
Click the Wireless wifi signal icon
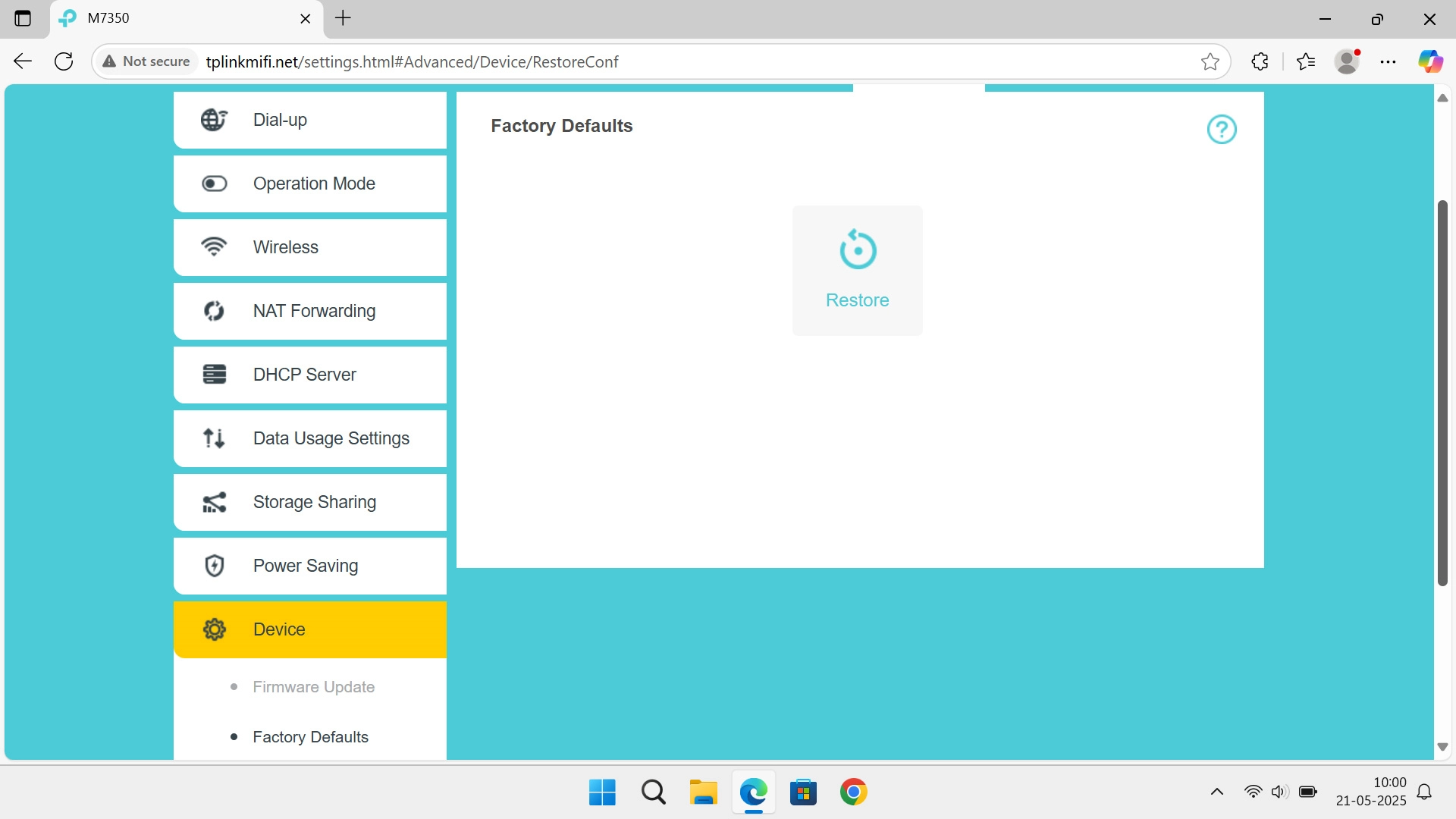pyautogui.click(x=214, y=247)
